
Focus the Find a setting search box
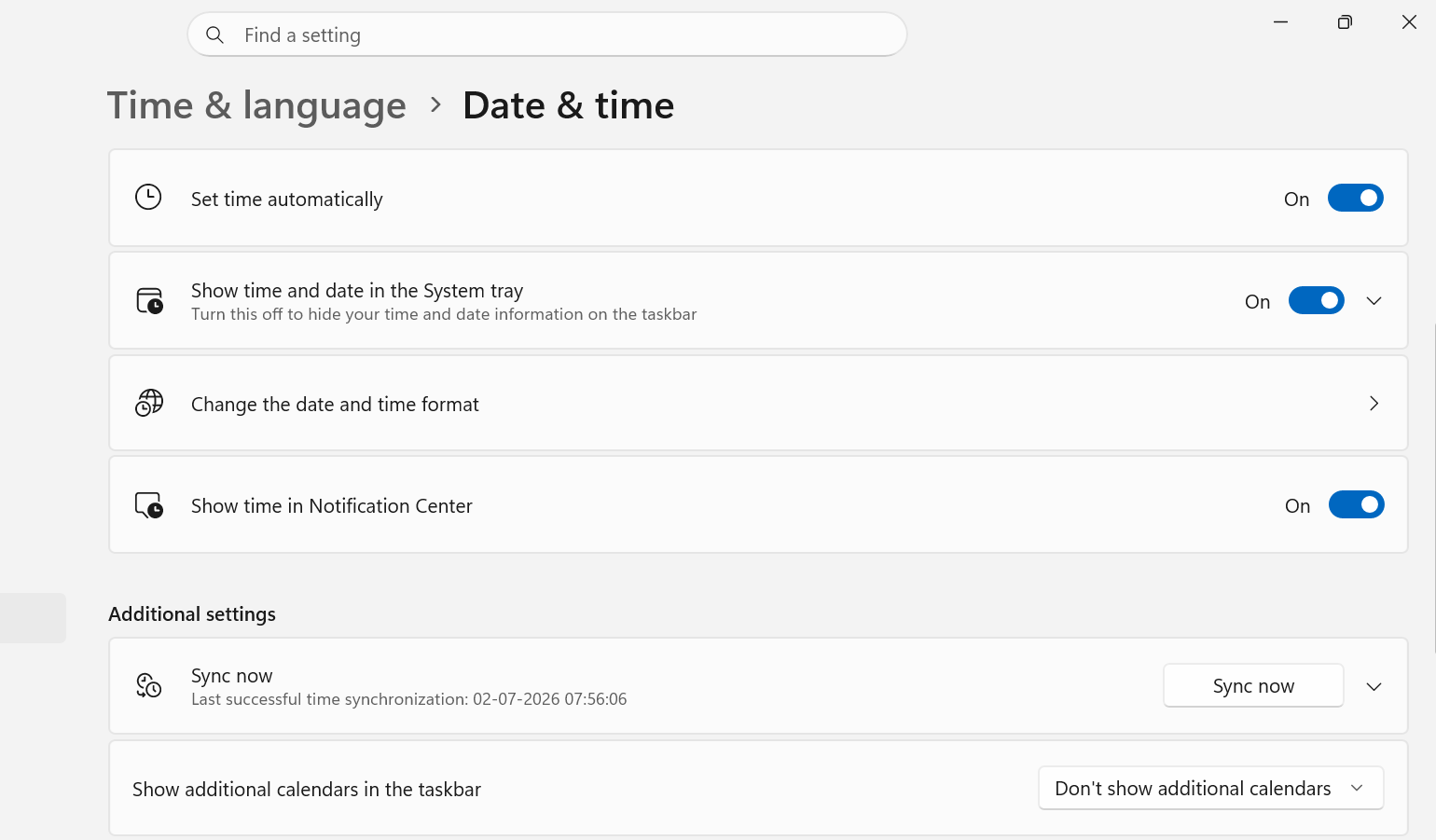pos(547,34)
